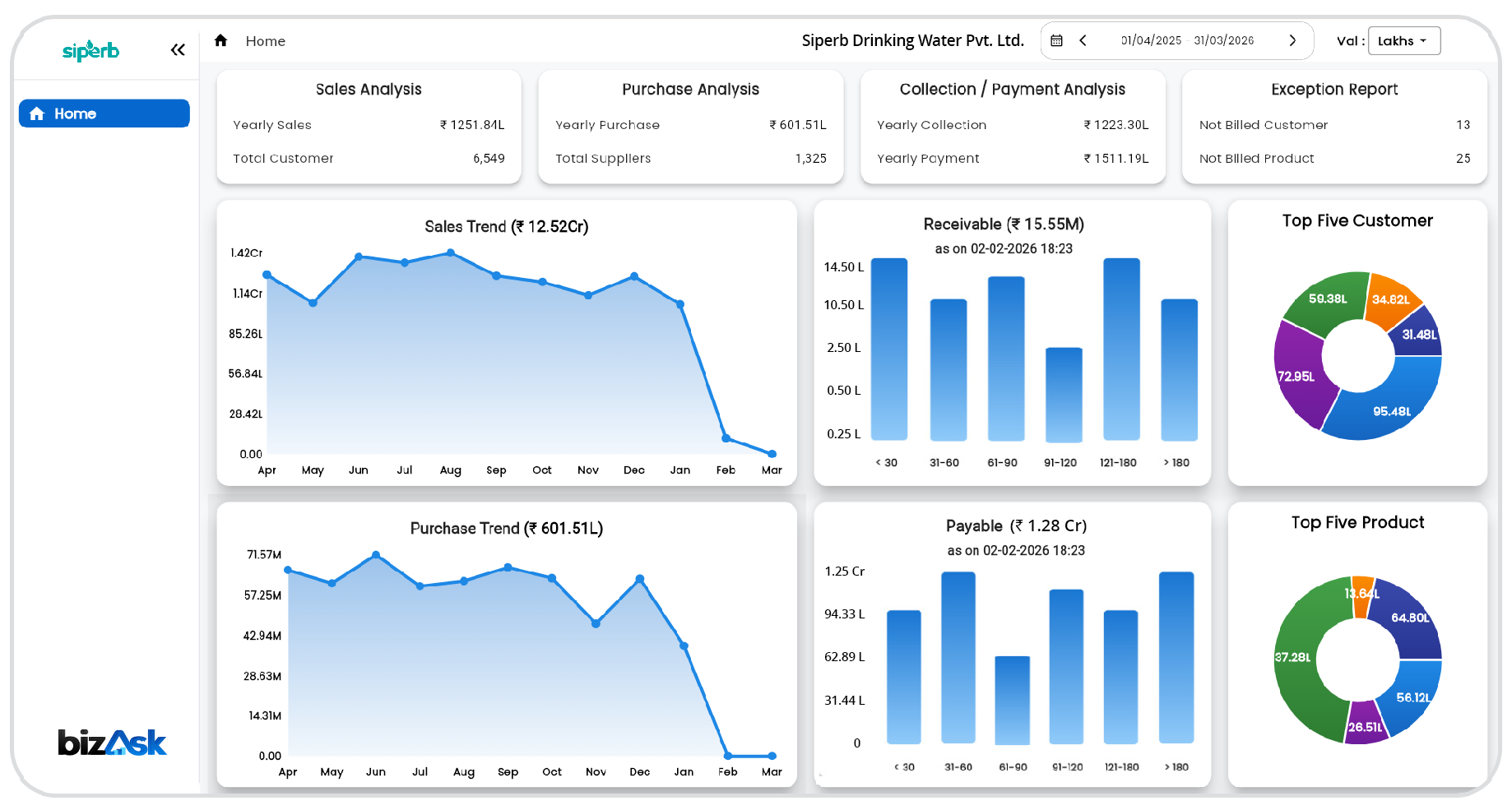Click the Home breadcrumb label
The height and width of the screenshot is (810, 1512).
point(266,41)
